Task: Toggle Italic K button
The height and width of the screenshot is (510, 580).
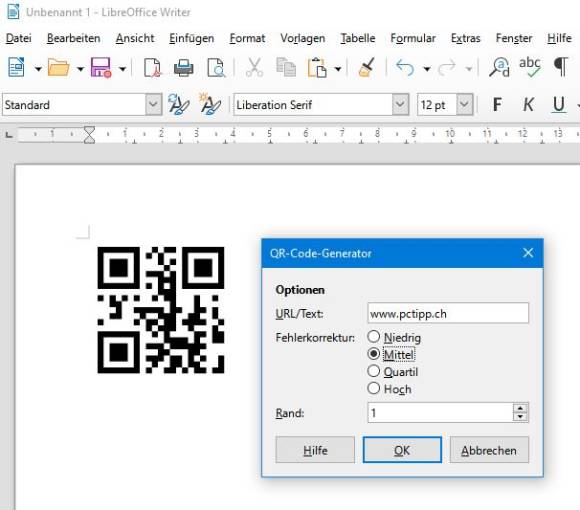Action: tap(528, 105)
